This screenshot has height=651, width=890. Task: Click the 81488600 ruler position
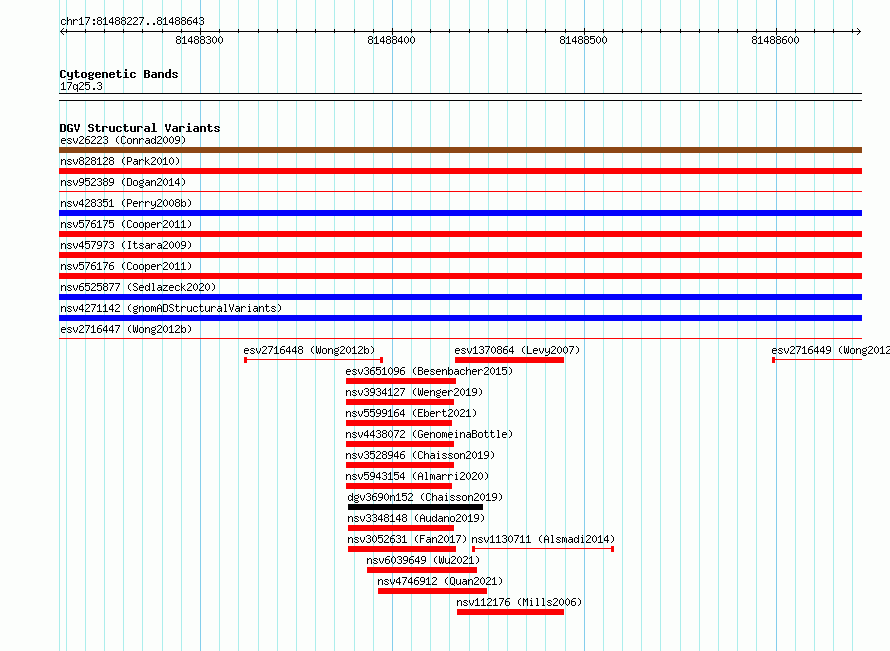(775, 40)
